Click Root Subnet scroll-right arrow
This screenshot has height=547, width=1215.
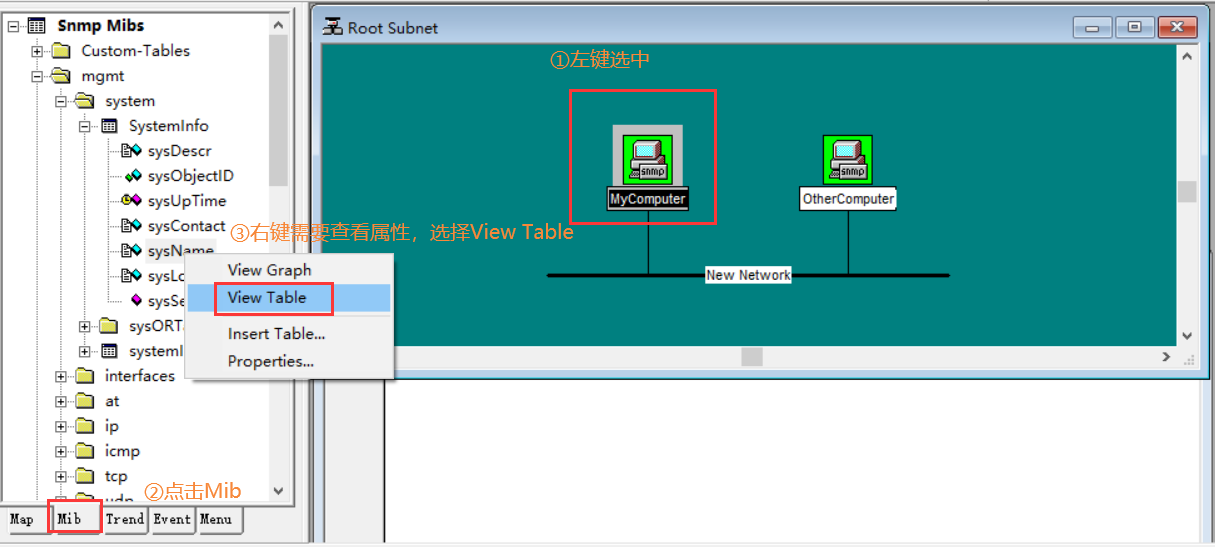click(x=1166, y=357)
